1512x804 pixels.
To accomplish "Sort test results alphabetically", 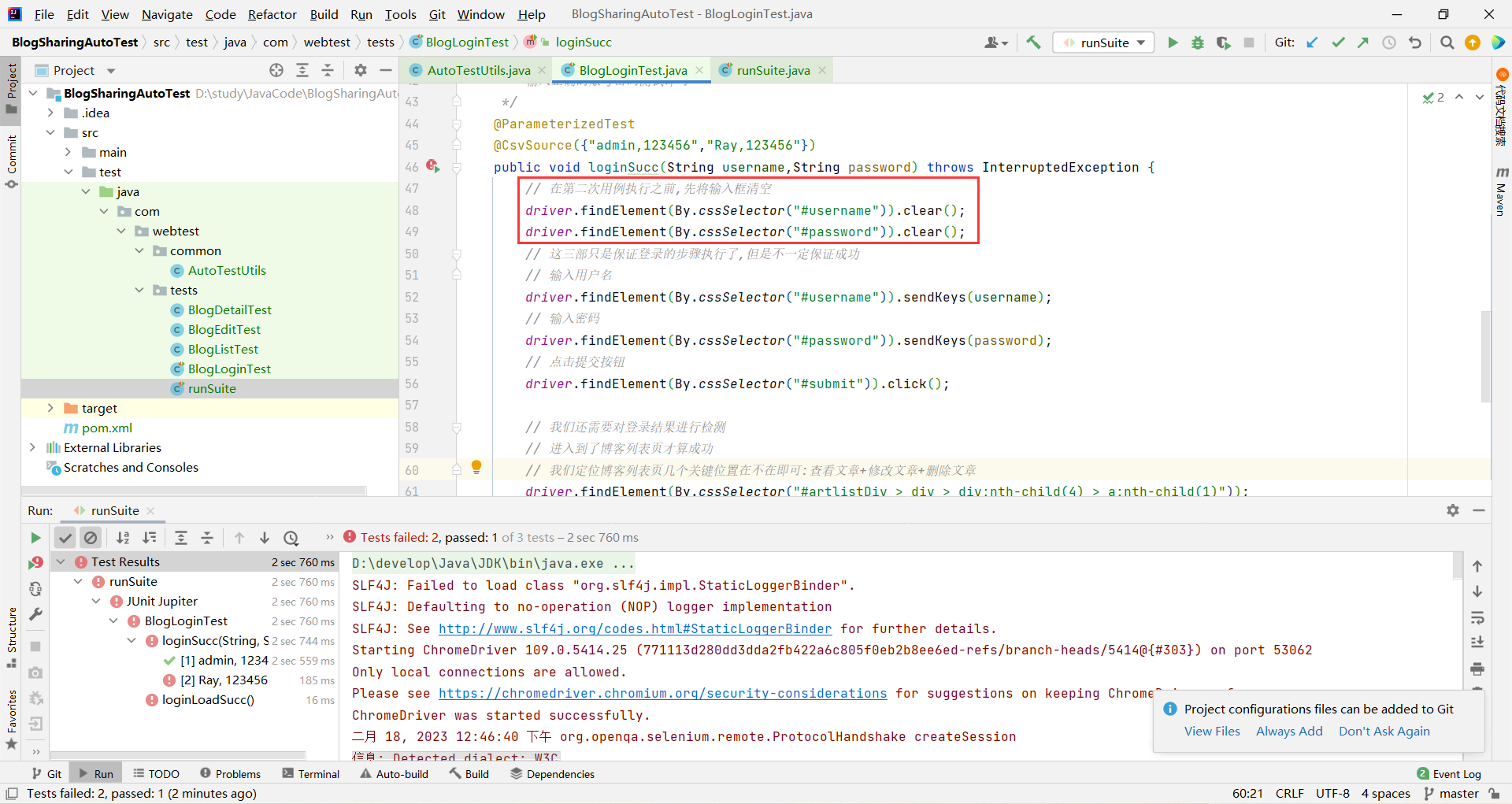I will click(x=123, y=538).
